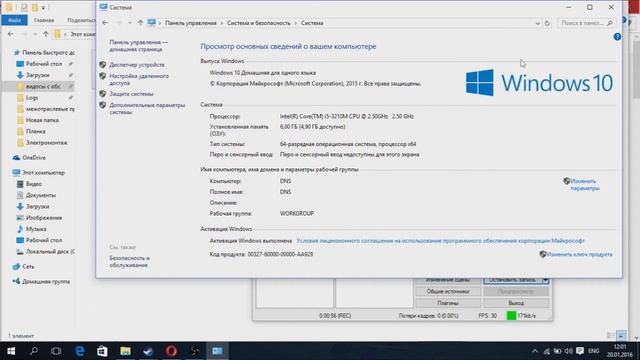Select the Пленка folder in sidebar

coord(36,131)
